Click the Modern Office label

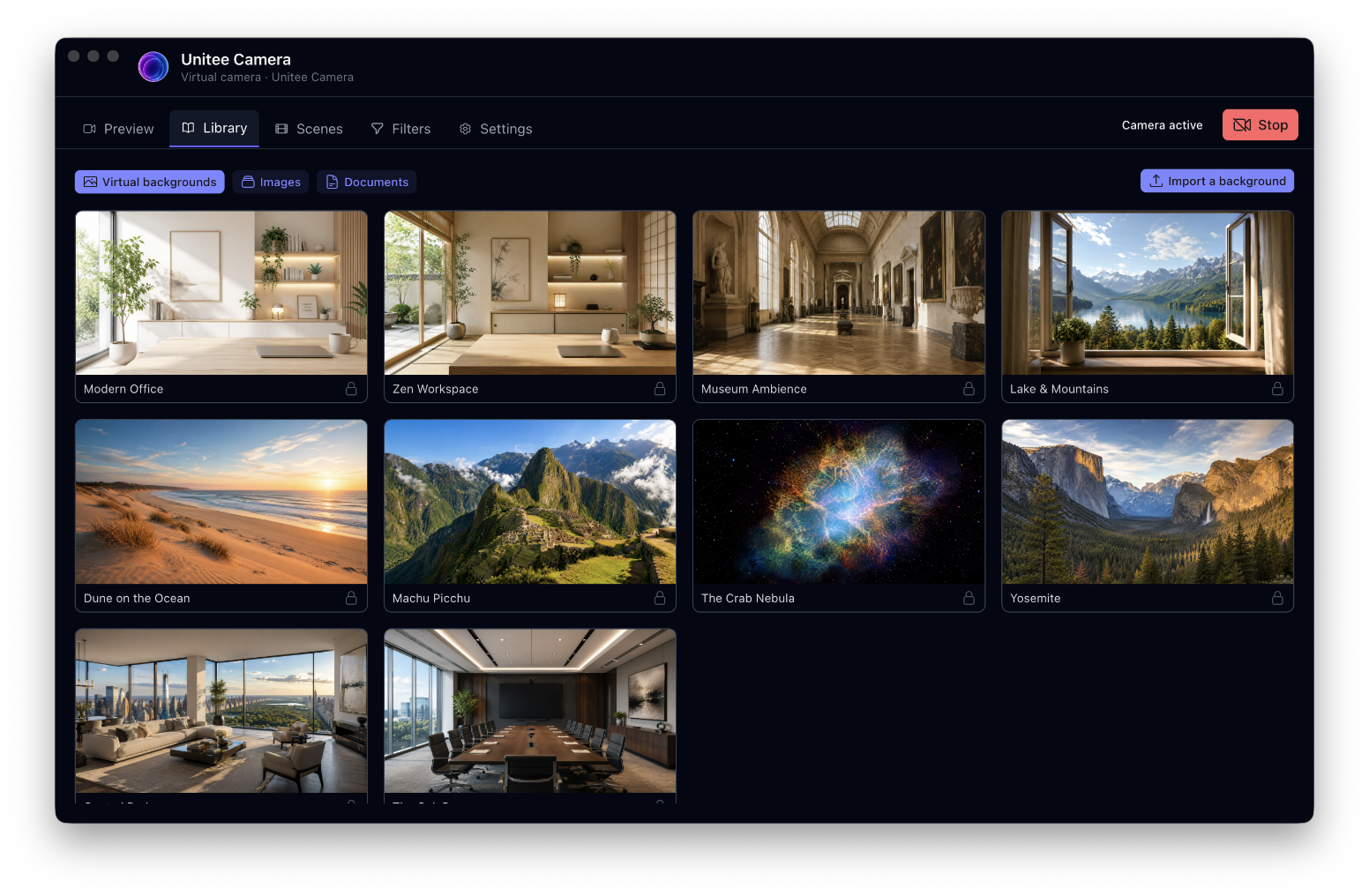point(123,389)
